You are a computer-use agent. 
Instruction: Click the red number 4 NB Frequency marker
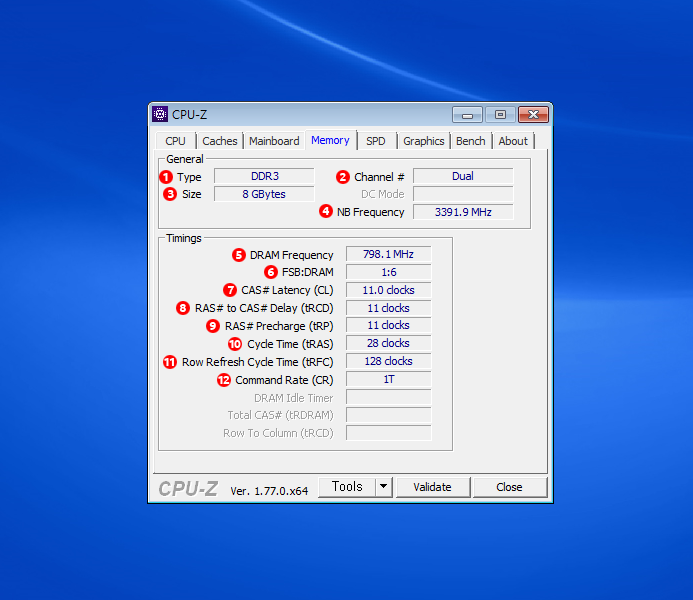(326, 212)
